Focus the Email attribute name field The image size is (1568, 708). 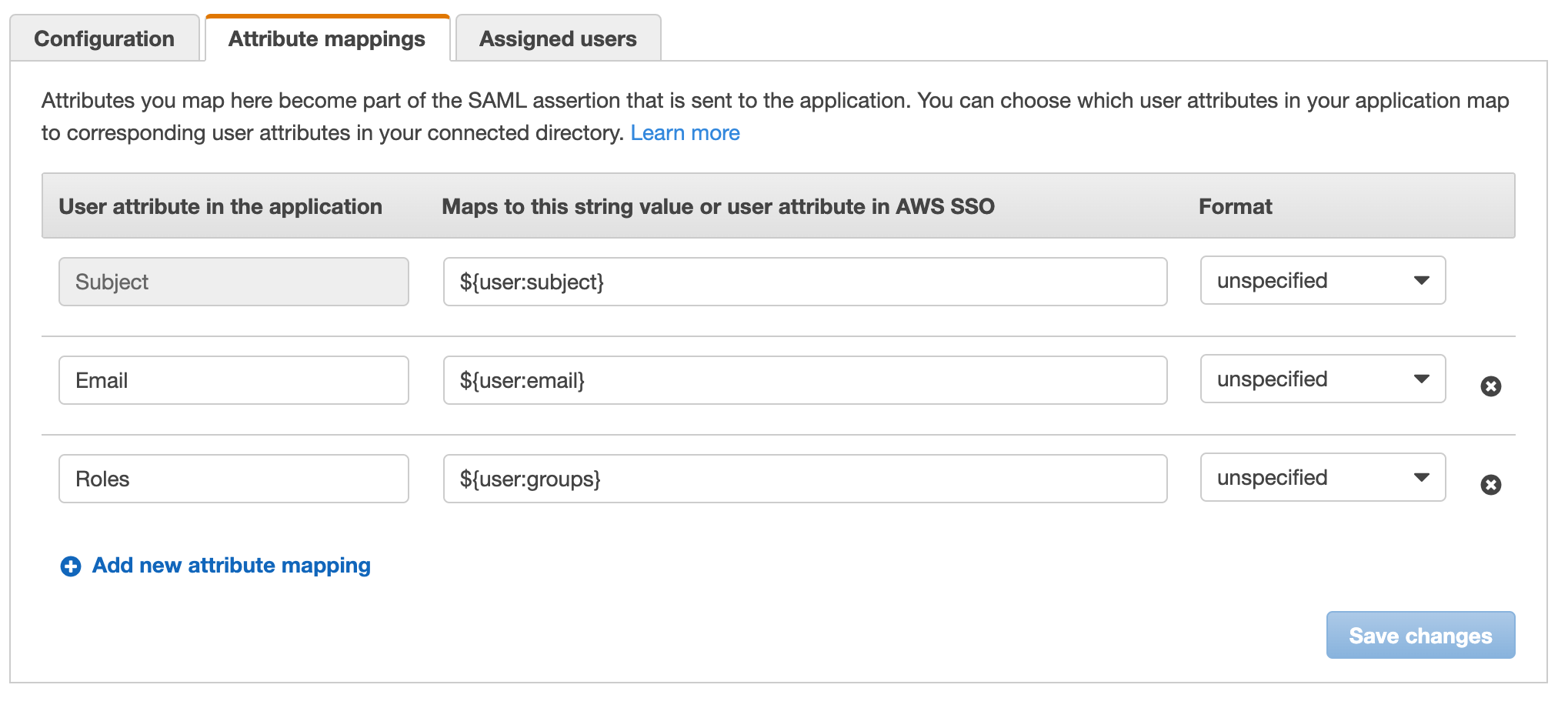point(233,380)
